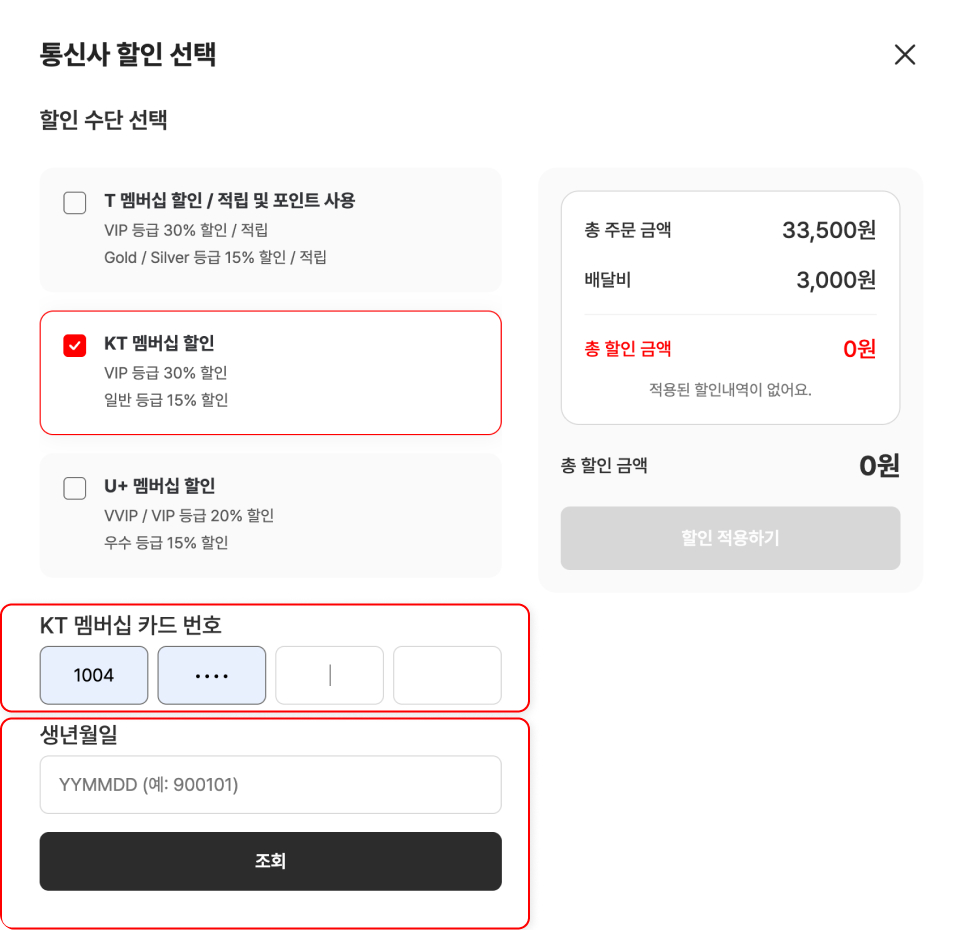The image size is (960, 930).
Task: Click the '할인 수단 선택' heading
Action: tap(103, 121)
